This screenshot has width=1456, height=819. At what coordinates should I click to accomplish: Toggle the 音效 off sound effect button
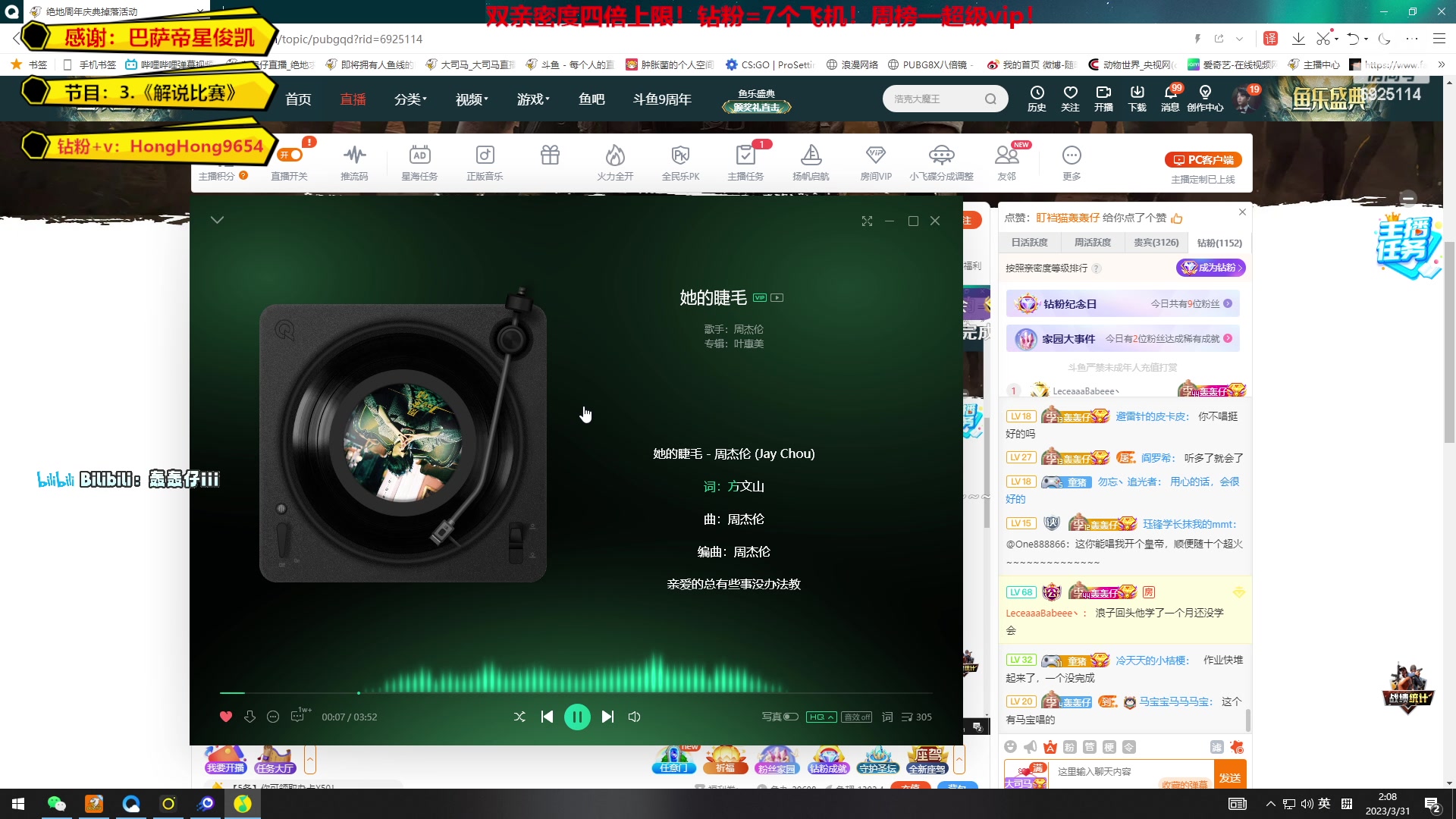(857, 717)
